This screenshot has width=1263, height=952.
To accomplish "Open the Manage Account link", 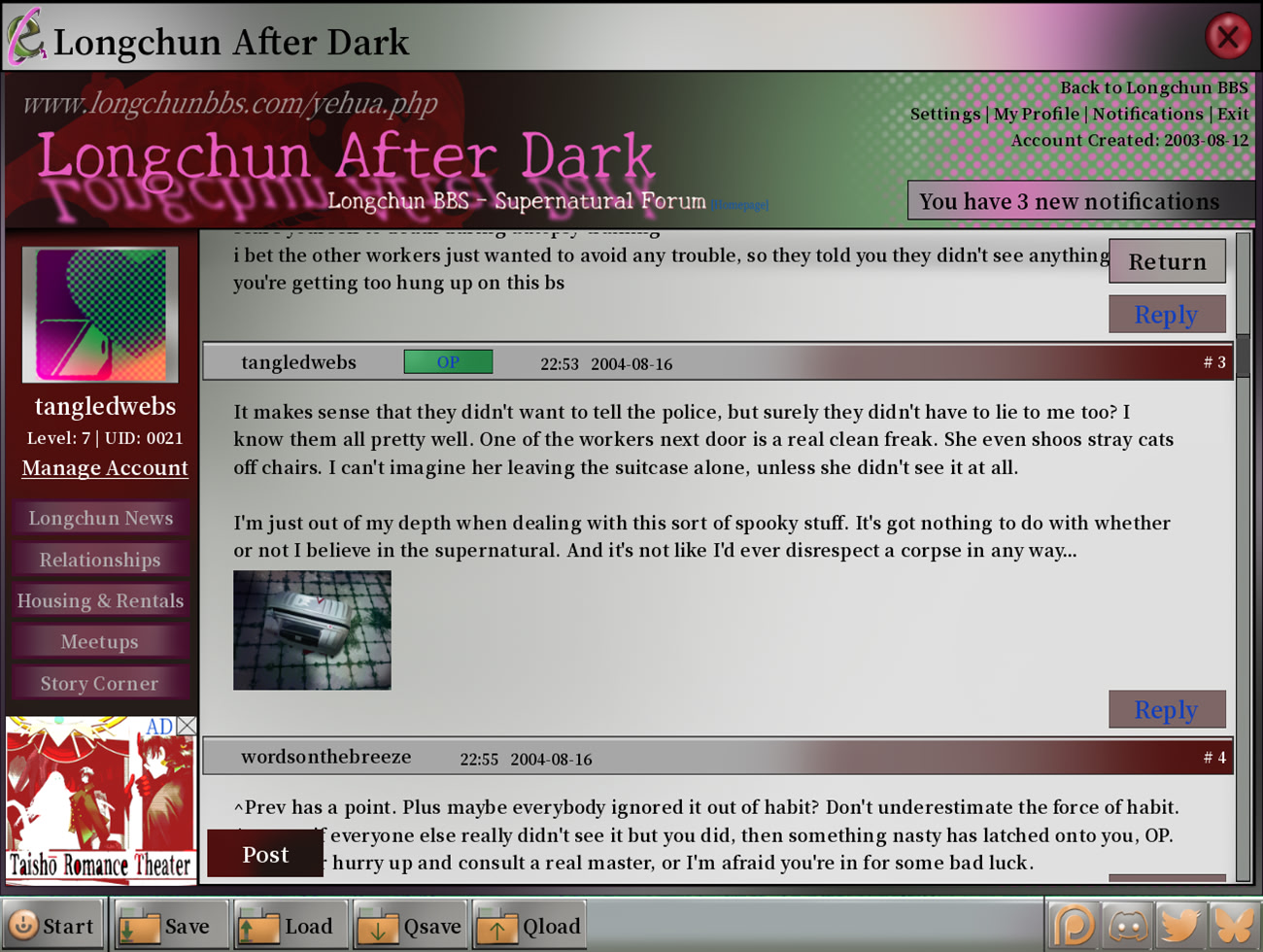I will pos(105,467).
